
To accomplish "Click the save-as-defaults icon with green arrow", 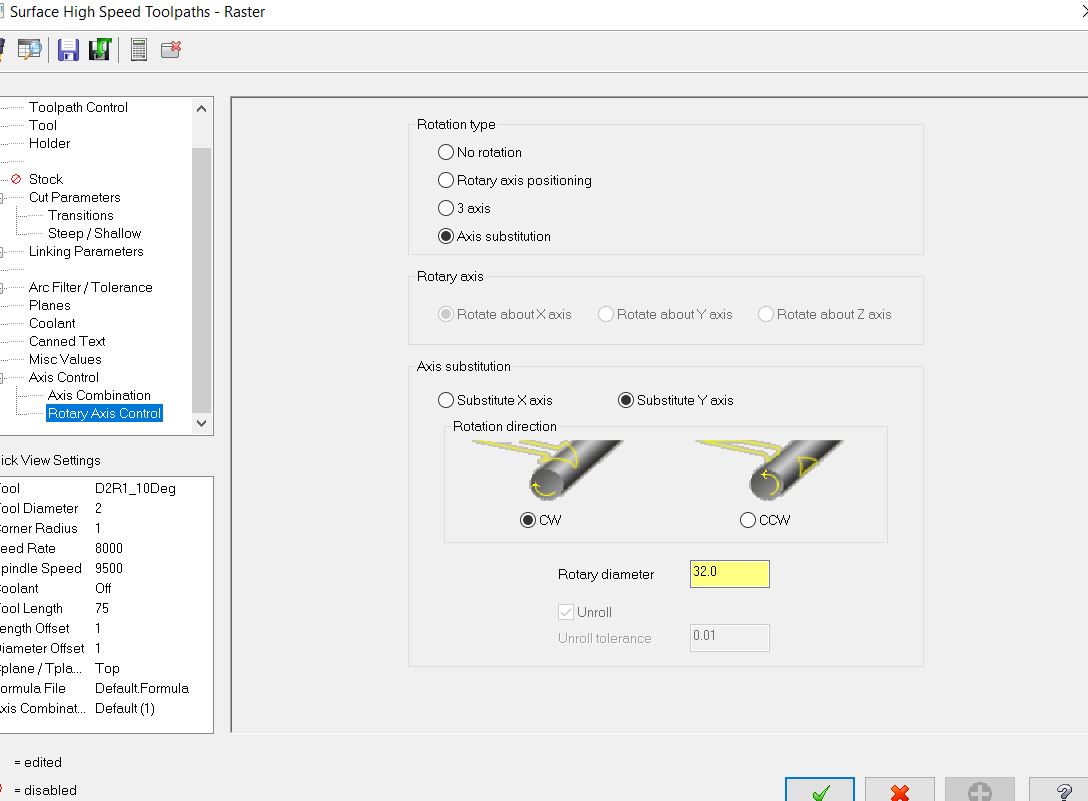I will 99,49.
